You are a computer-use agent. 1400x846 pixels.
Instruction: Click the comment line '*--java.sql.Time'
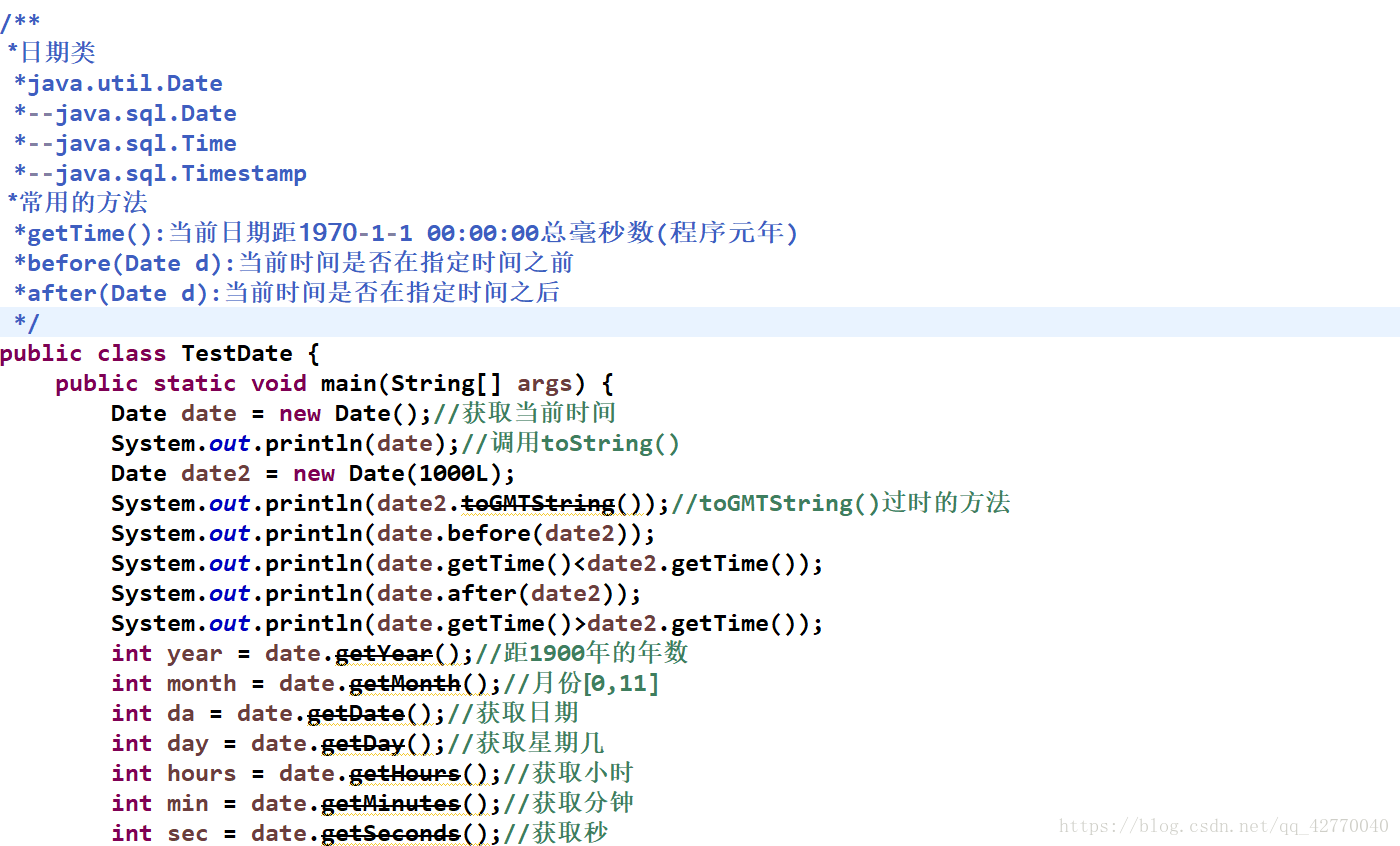click(x=125, y=144)
